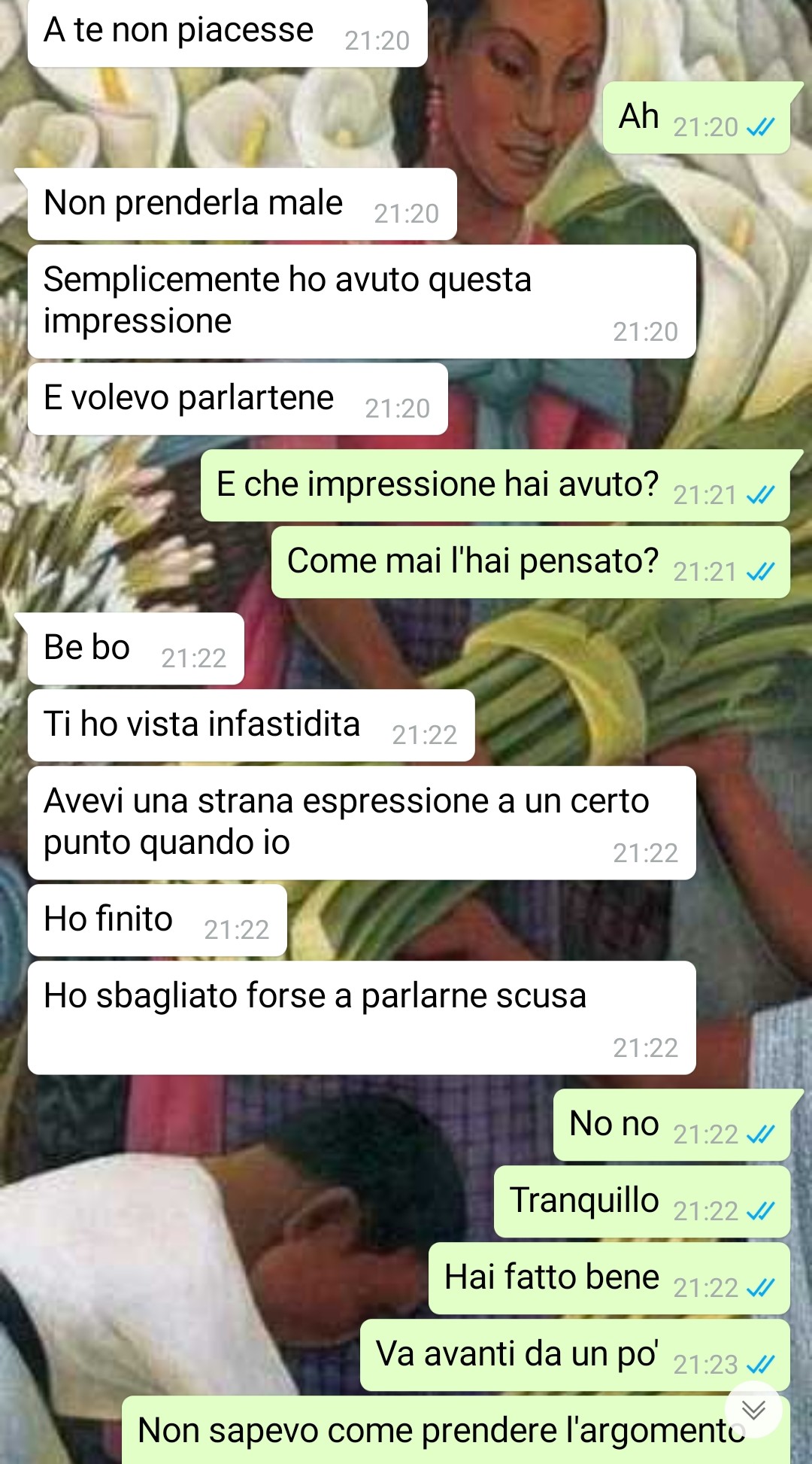Tap the blue read-receipt ticks on 'Ah' message

click(x=760, y=128)
